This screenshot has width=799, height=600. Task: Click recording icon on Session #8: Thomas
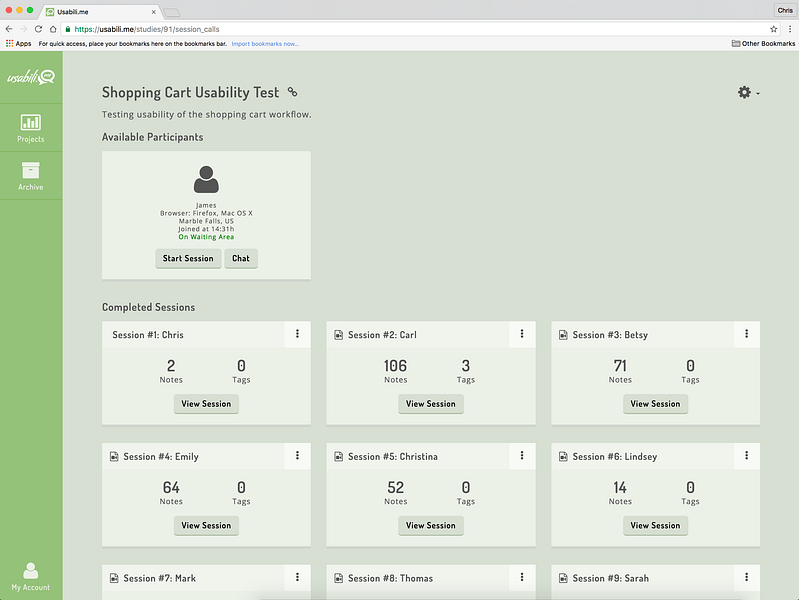pyautogui.click(x=338, y=578)
